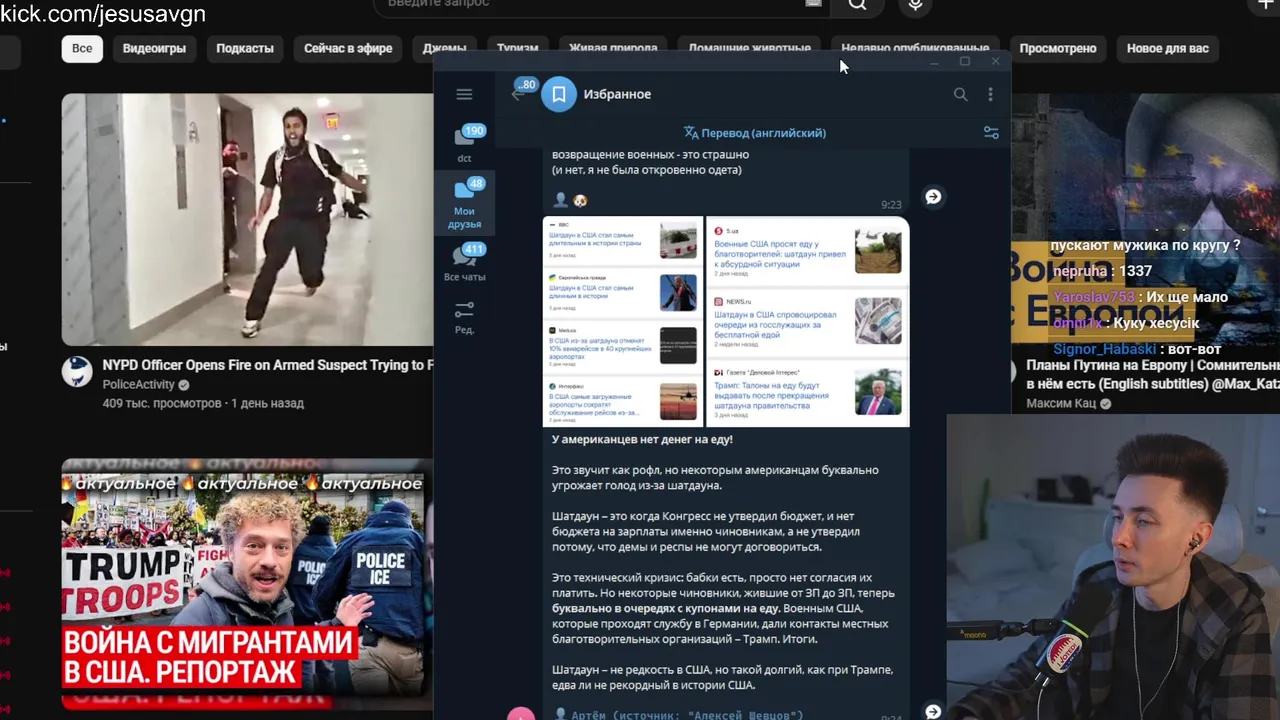Select the Мои друзья chat folder
This screenshot has width=1280, height=720.
pyautogui.click(x=464, y=202)
